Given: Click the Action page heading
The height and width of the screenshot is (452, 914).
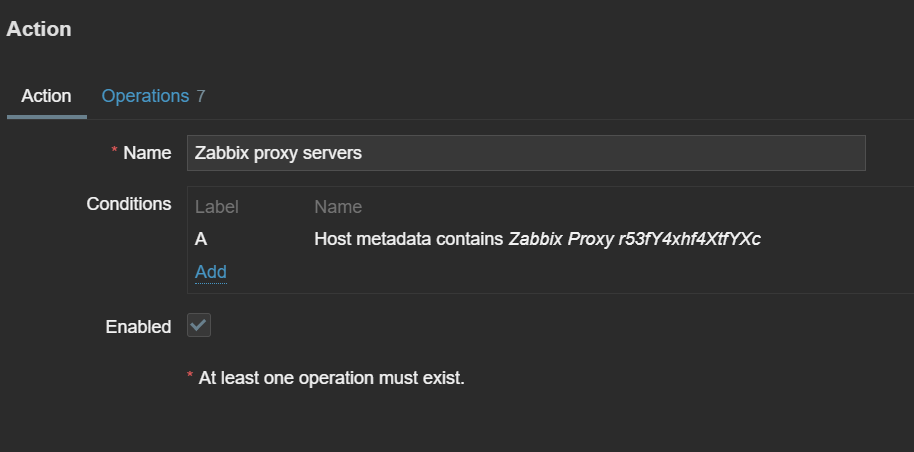Looking at the screenshot, I should (x=39, y=29).
